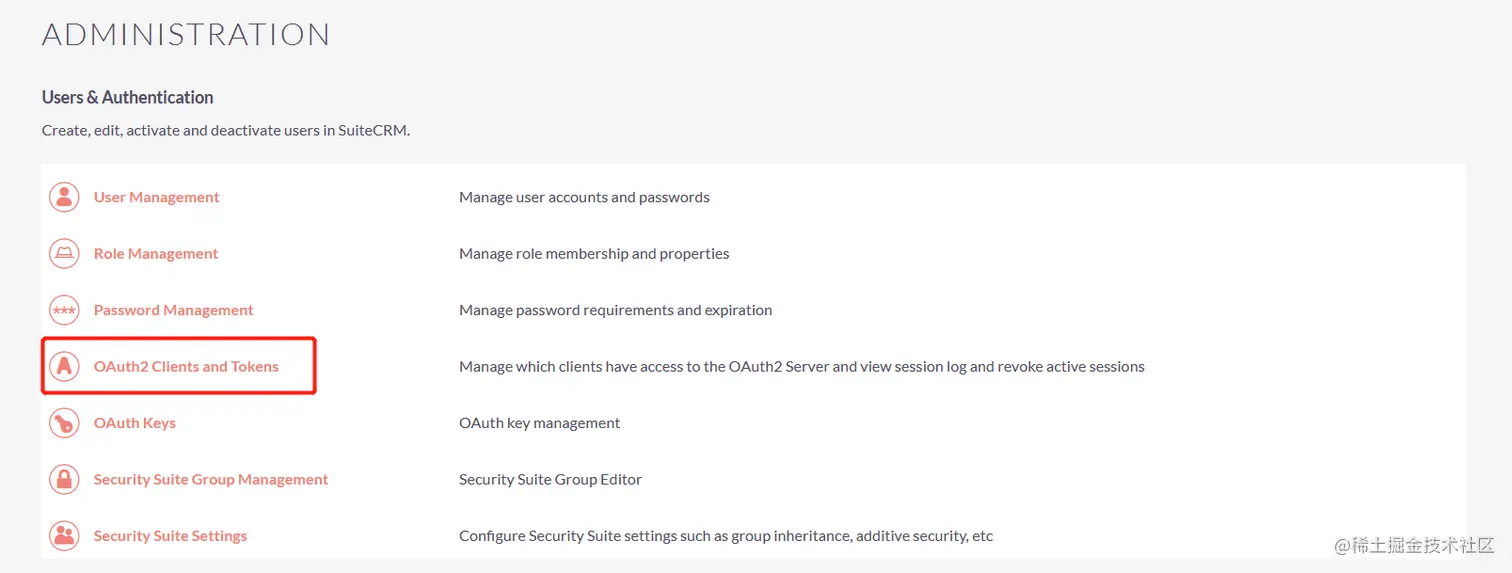Open the User Management link

156,197
